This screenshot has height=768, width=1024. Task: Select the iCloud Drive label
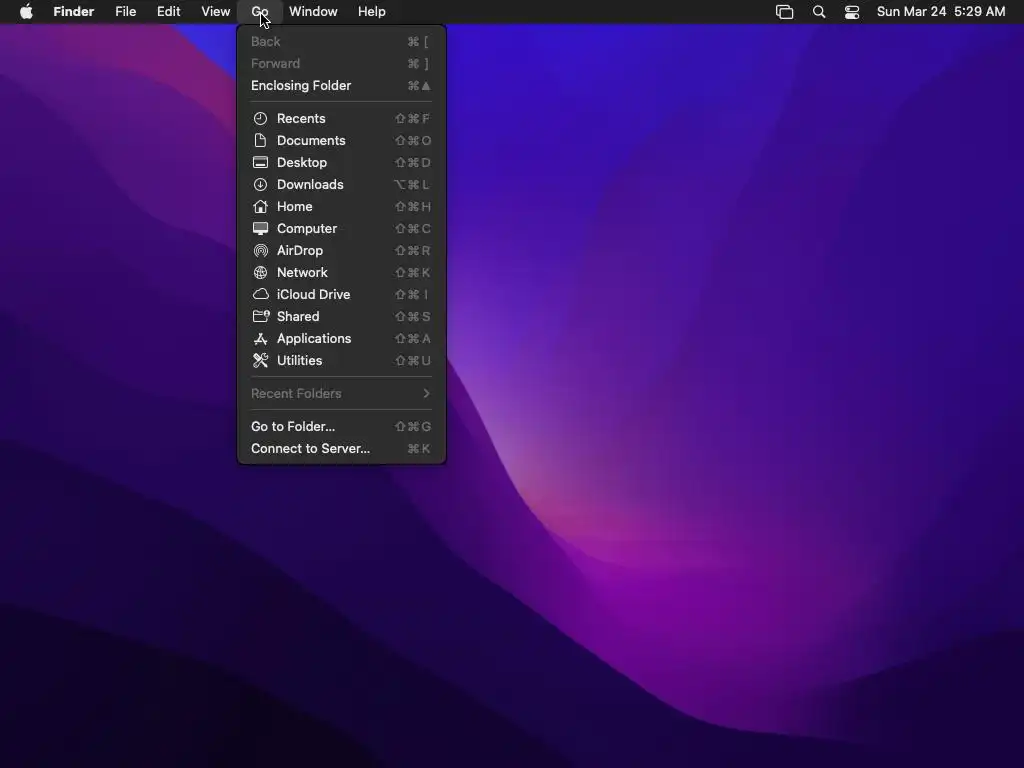(313, 295)
